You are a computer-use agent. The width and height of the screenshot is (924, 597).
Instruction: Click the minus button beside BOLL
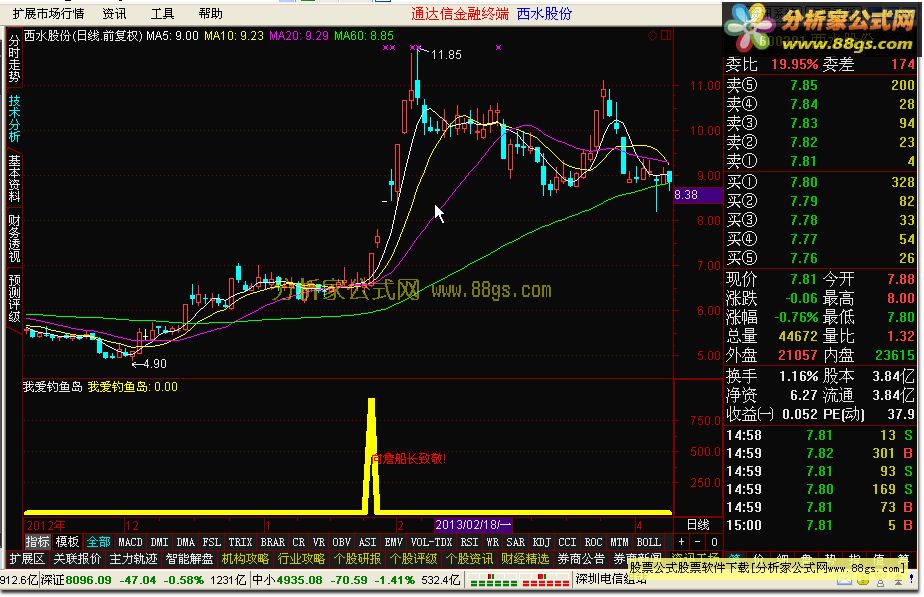point(698,542)
